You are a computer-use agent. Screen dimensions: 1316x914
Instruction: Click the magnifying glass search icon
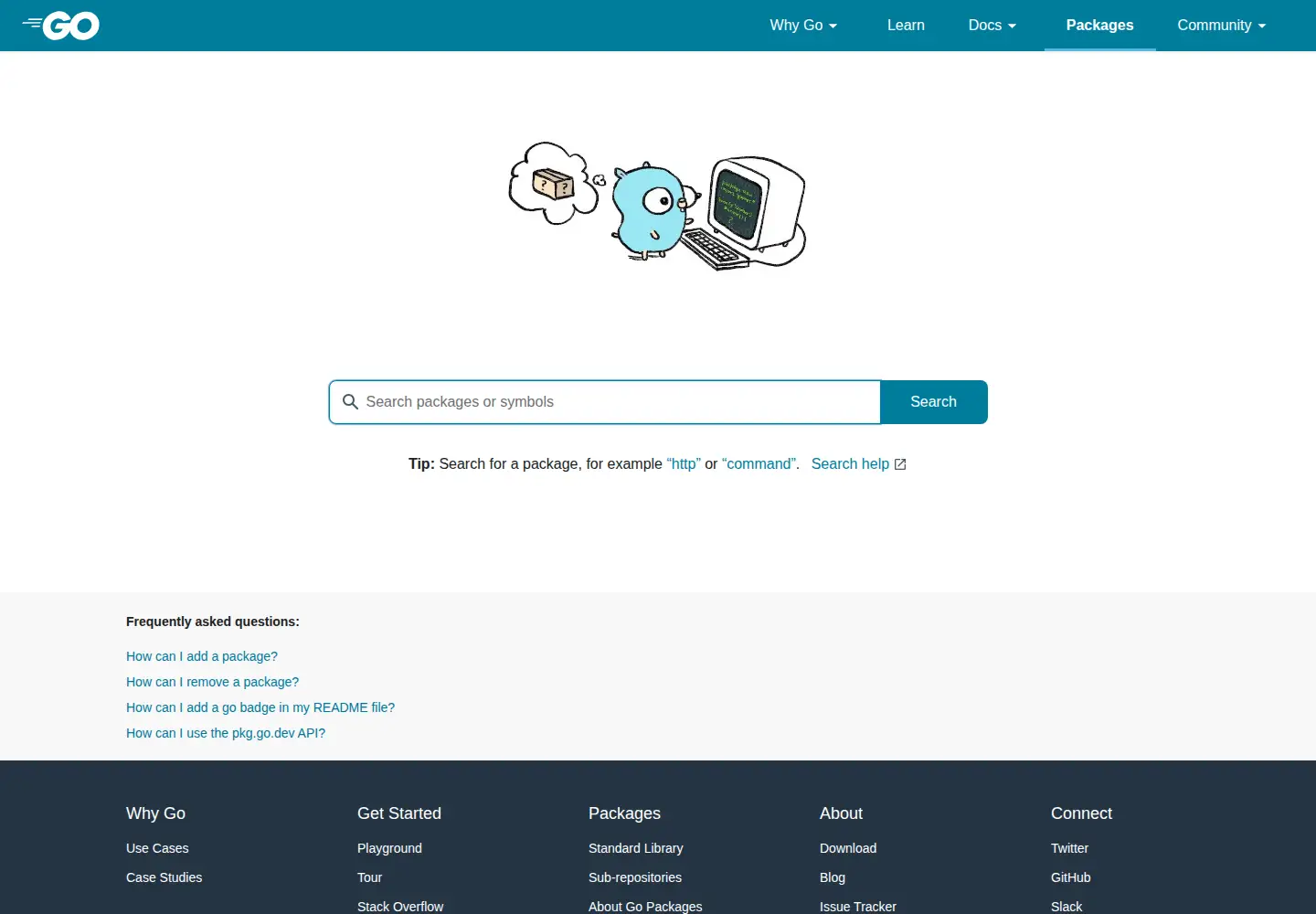(350, 402)
